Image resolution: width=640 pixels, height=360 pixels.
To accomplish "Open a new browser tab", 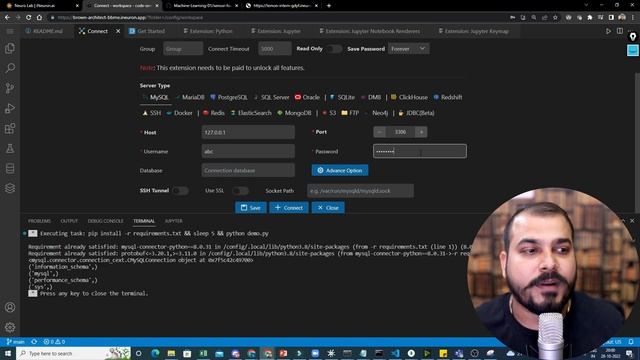I will point(329,6).
